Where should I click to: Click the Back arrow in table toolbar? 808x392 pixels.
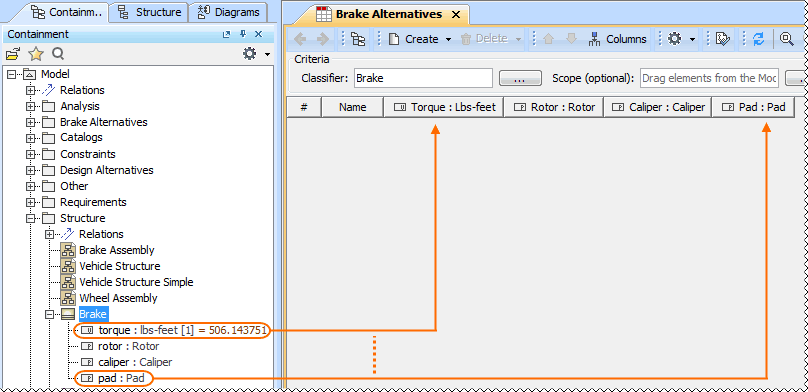pyautogui.click(x=300, y=39)
